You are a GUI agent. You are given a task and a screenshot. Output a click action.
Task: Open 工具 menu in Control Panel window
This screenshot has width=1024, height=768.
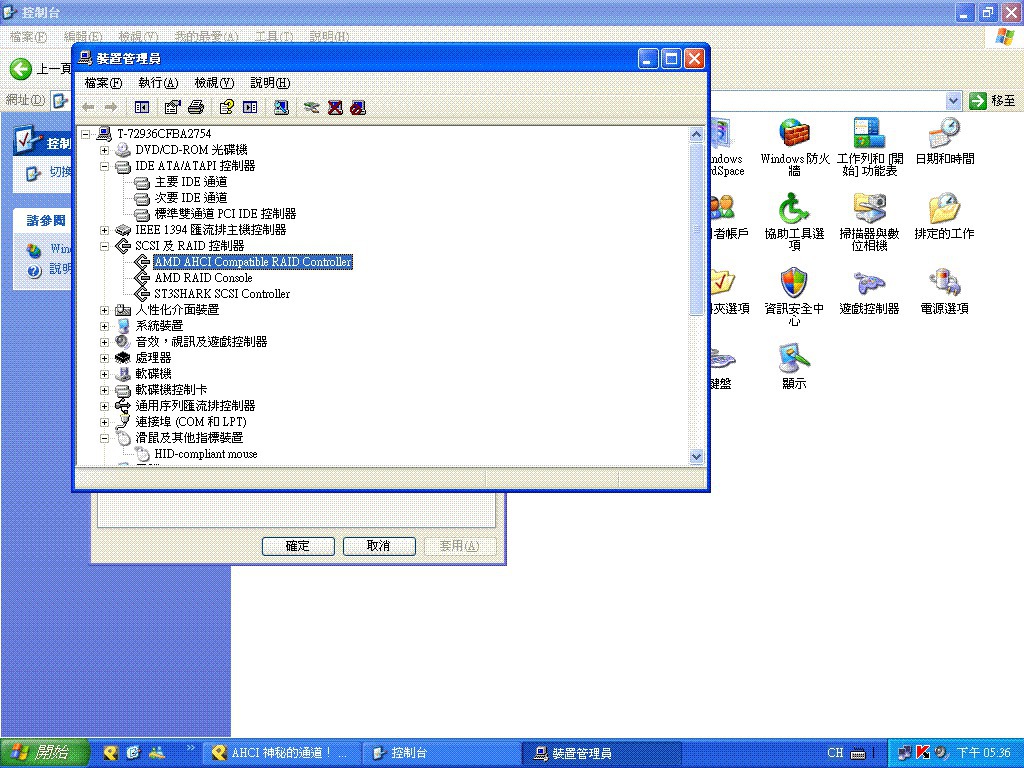tap(274, 37)
